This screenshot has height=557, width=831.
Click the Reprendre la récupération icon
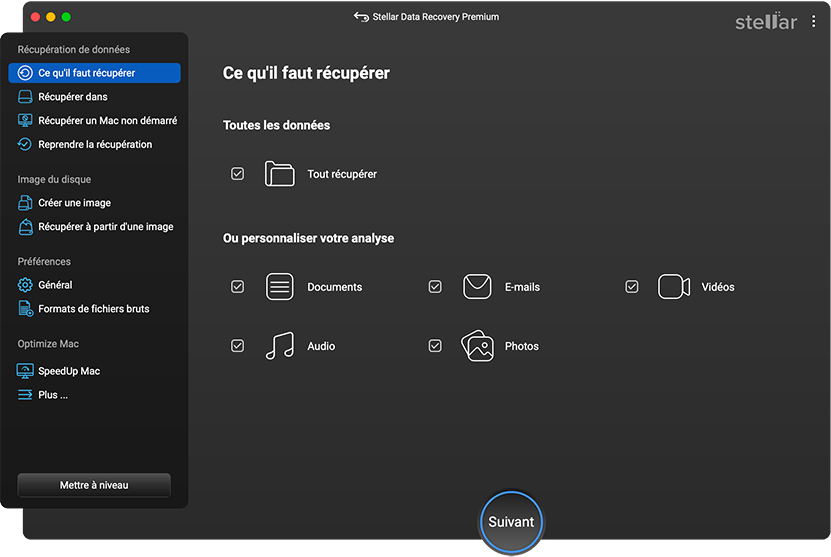point(25,144)
